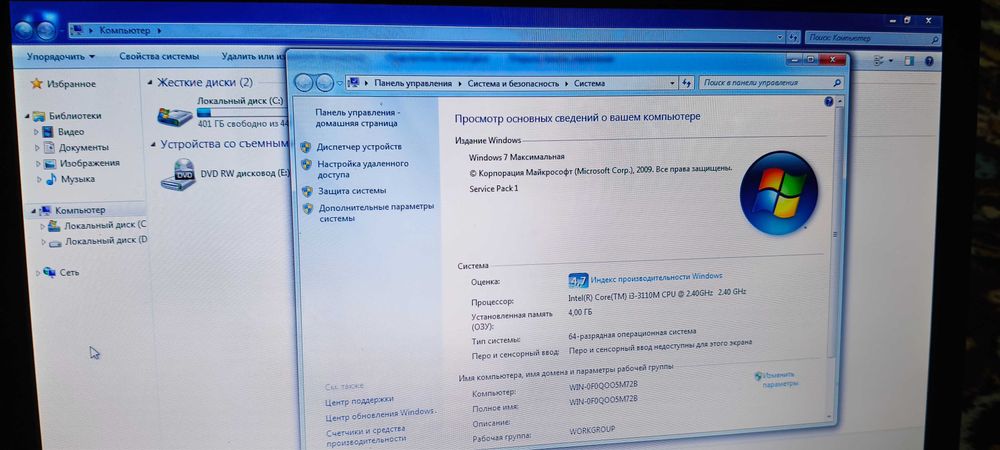Collapse Жесткие диски group header
This screenshot has width=1000, height=450.
pyautogui.click(x=151, y=83)
